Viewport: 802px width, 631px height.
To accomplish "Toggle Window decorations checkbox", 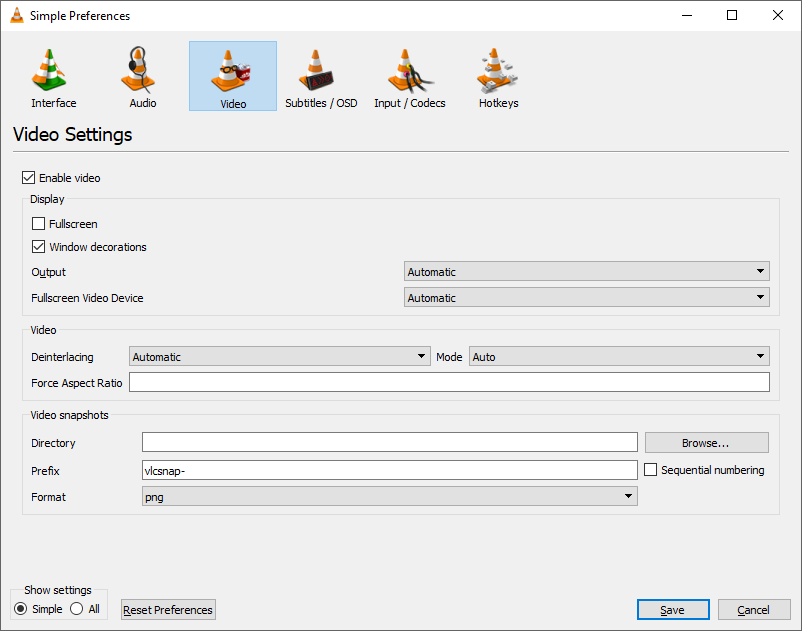I will coord(39,247).
